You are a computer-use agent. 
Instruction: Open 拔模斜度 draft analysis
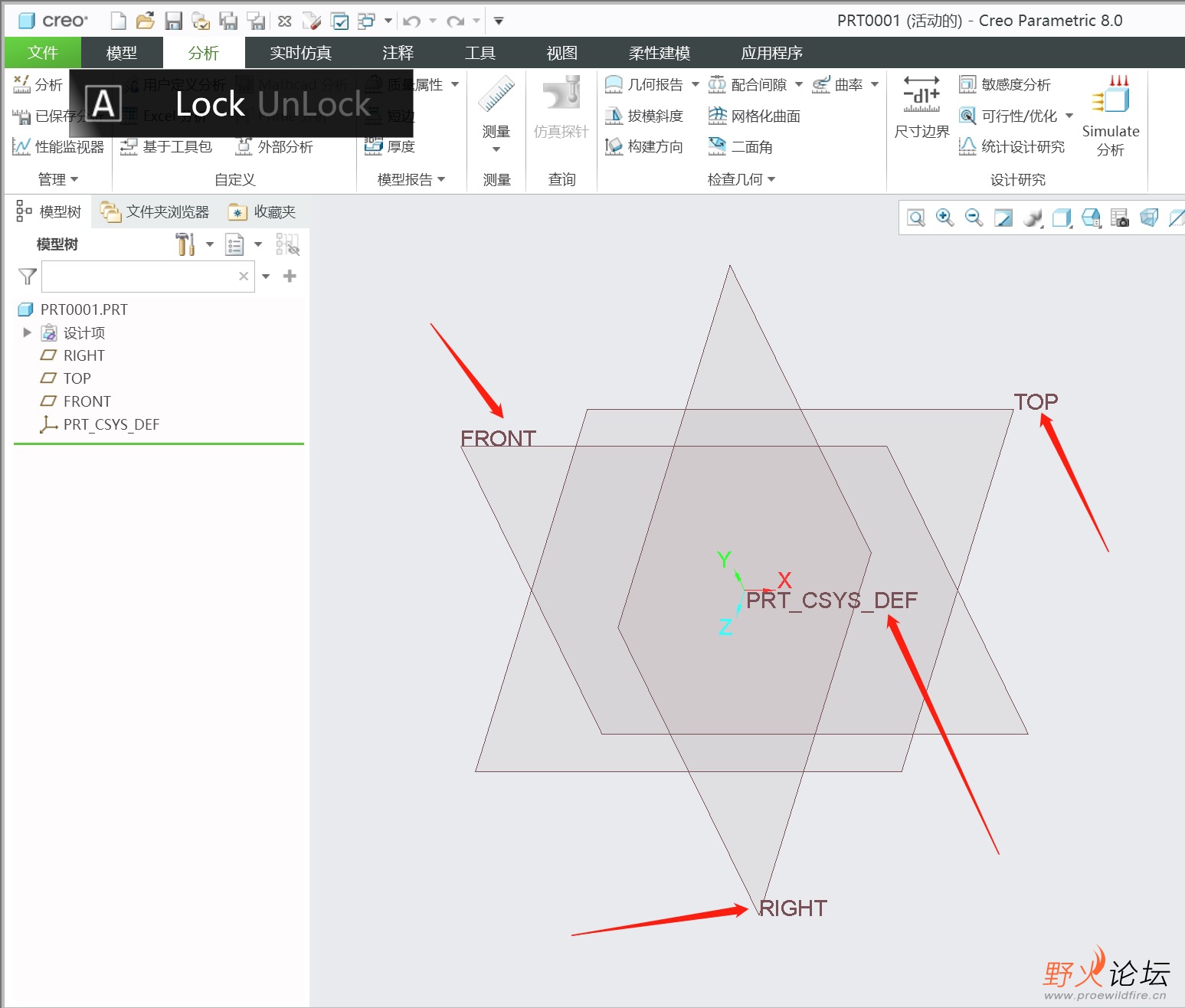point(643,116)
